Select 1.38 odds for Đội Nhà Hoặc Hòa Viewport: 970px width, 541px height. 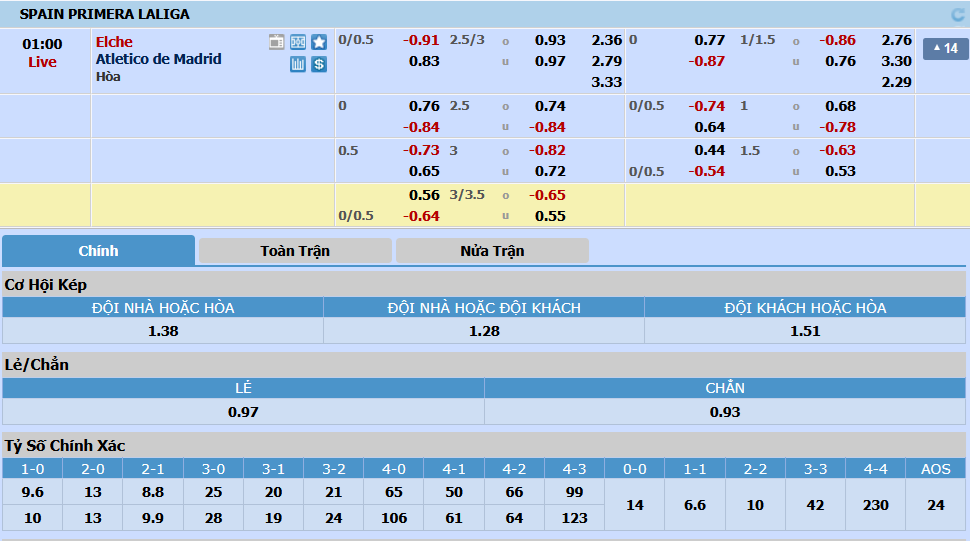163,331
